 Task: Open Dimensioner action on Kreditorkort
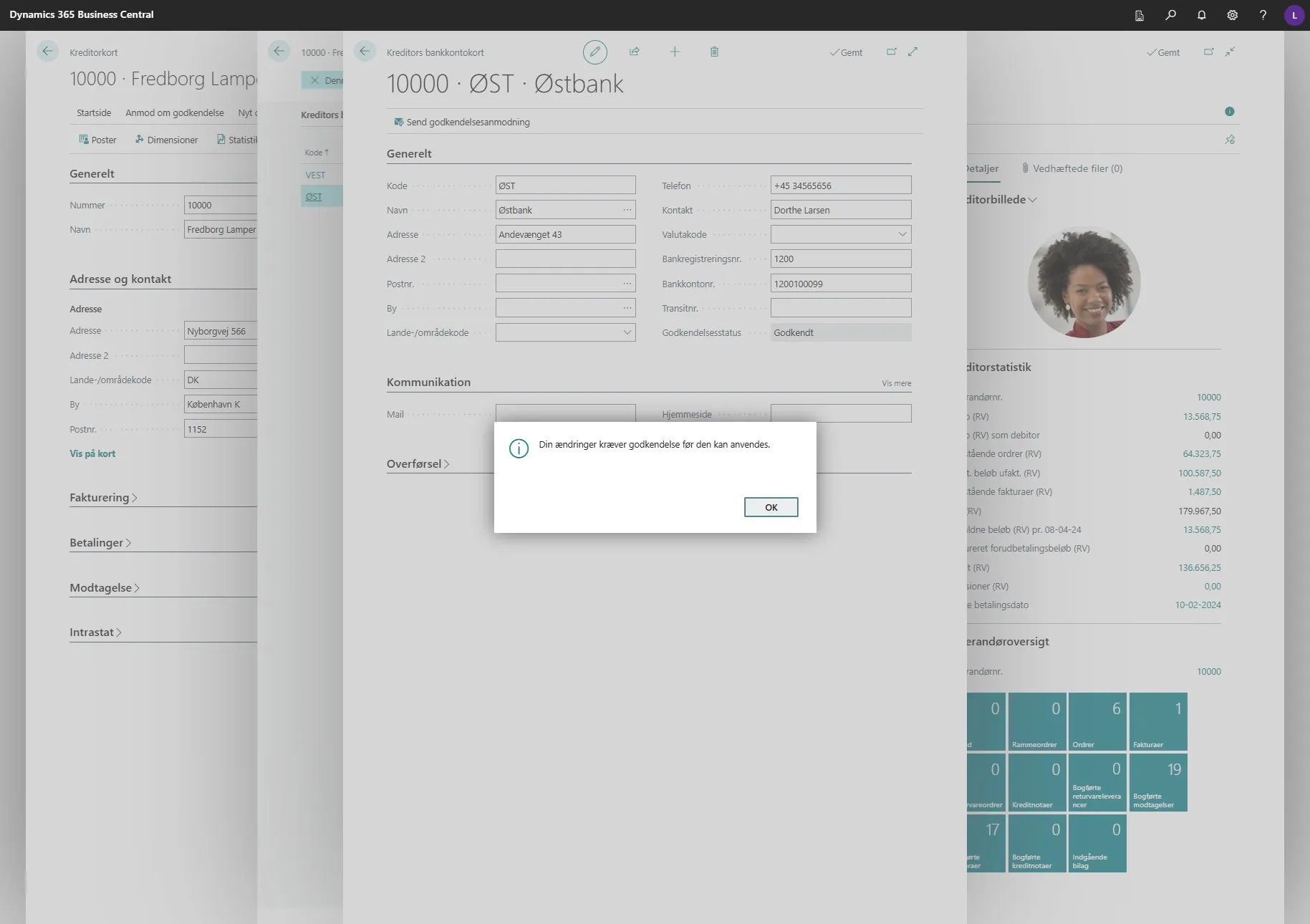point(166,140)
